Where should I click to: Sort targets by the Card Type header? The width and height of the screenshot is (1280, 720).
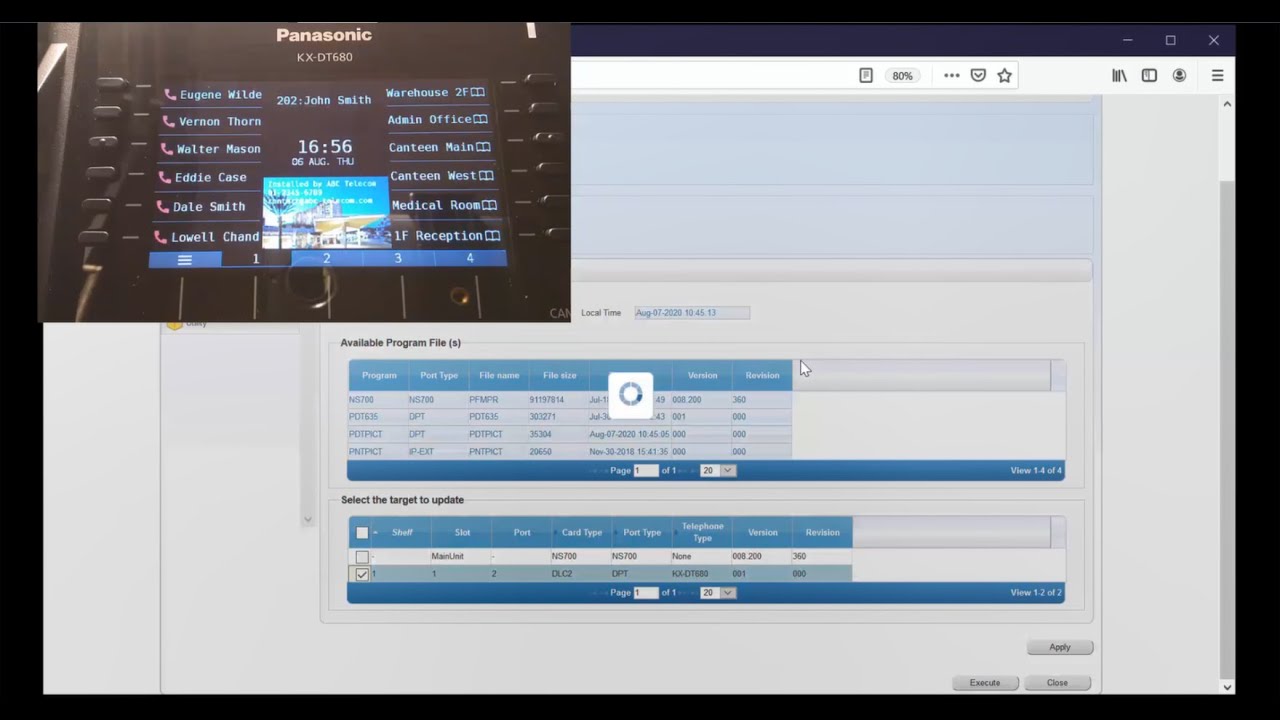pyautogui.click(x=582, y=532)
